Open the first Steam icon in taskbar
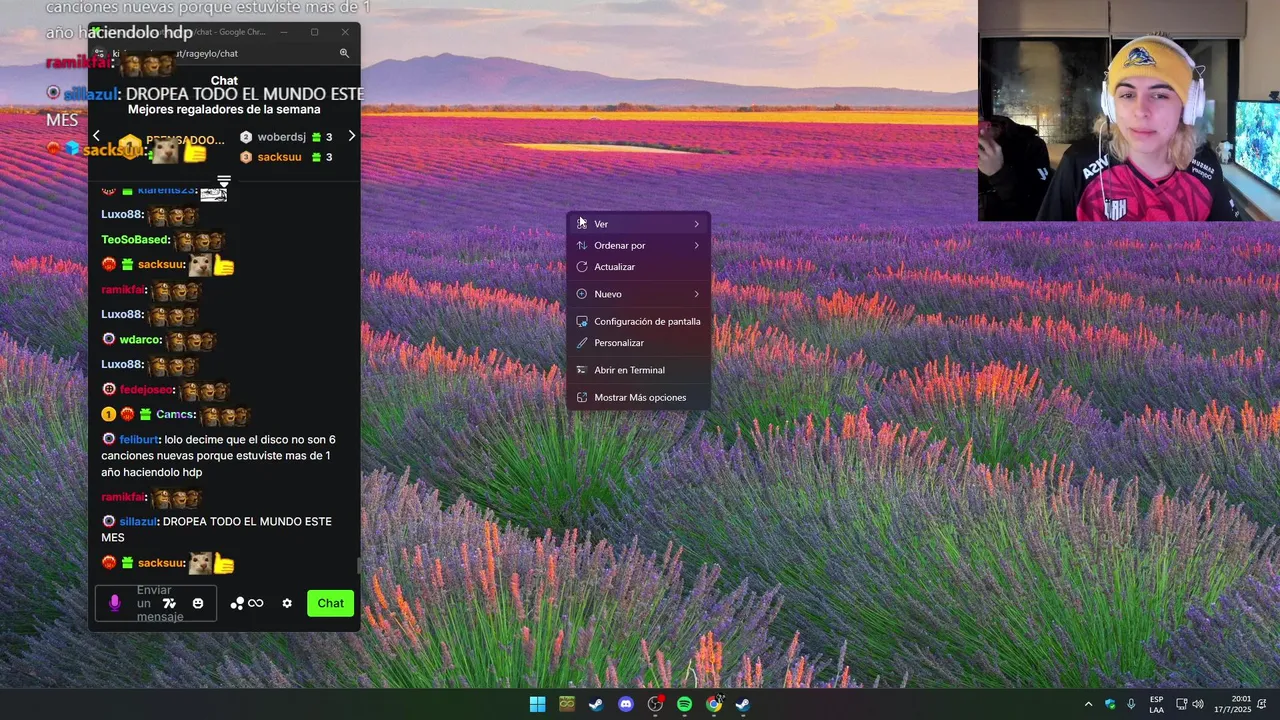The image size is (1280, 720). (x=596, y=704)
